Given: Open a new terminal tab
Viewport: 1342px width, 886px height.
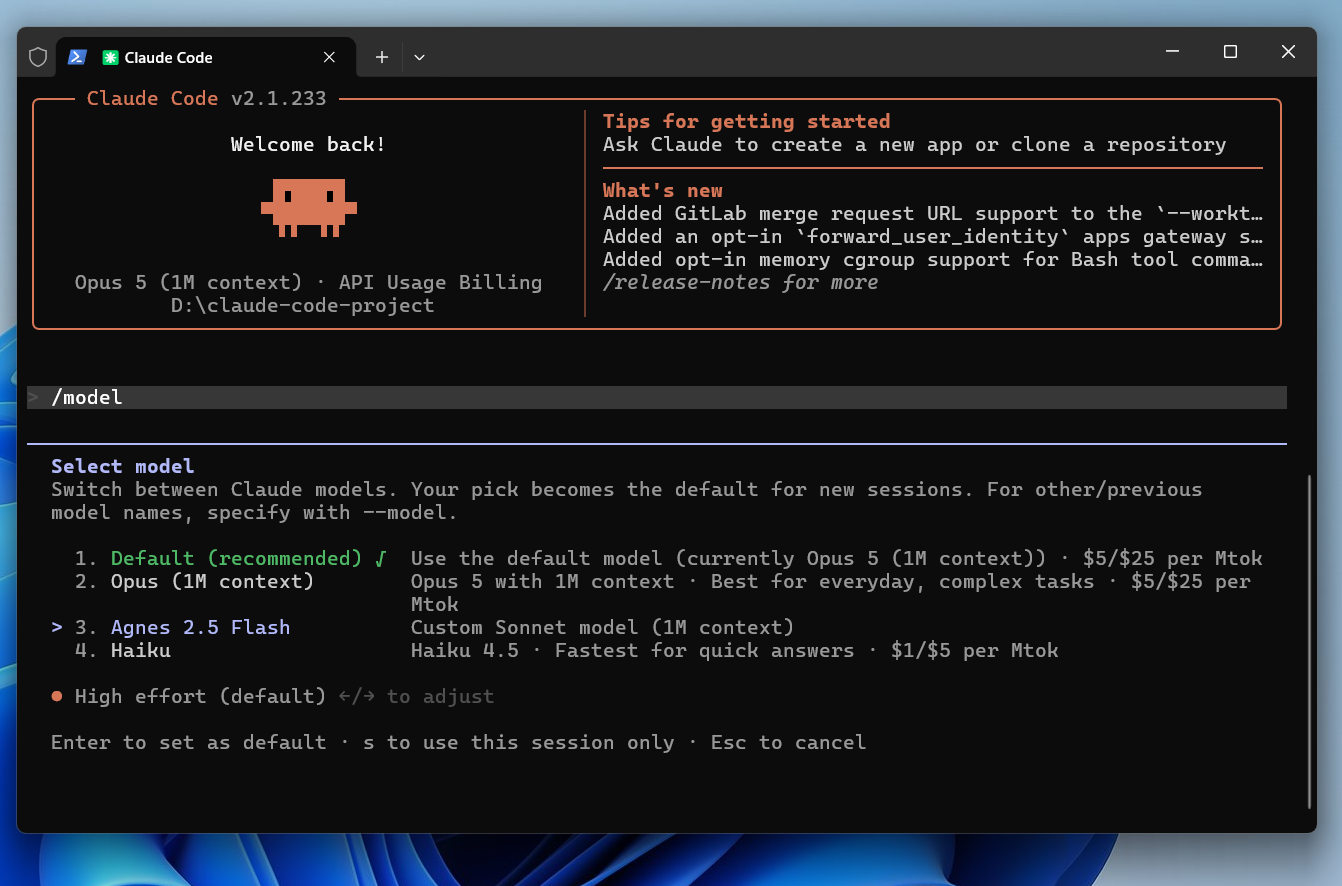Looking at the screenshot, I should point(381,57).
